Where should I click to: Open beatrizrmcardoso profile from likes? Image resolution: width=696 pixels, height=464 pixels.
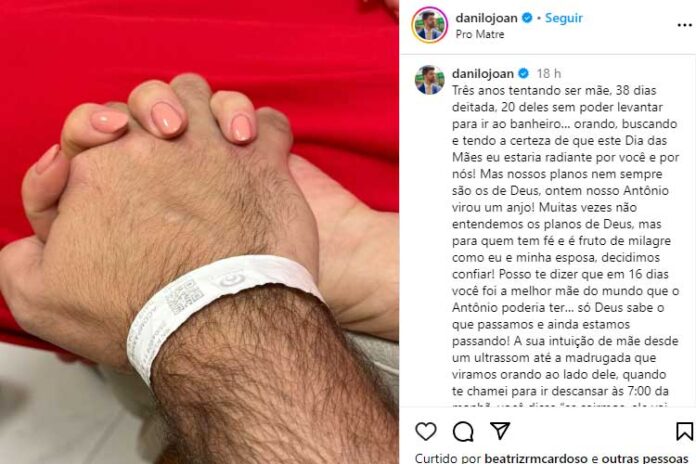pyautogui.click(x=536, y=458)
